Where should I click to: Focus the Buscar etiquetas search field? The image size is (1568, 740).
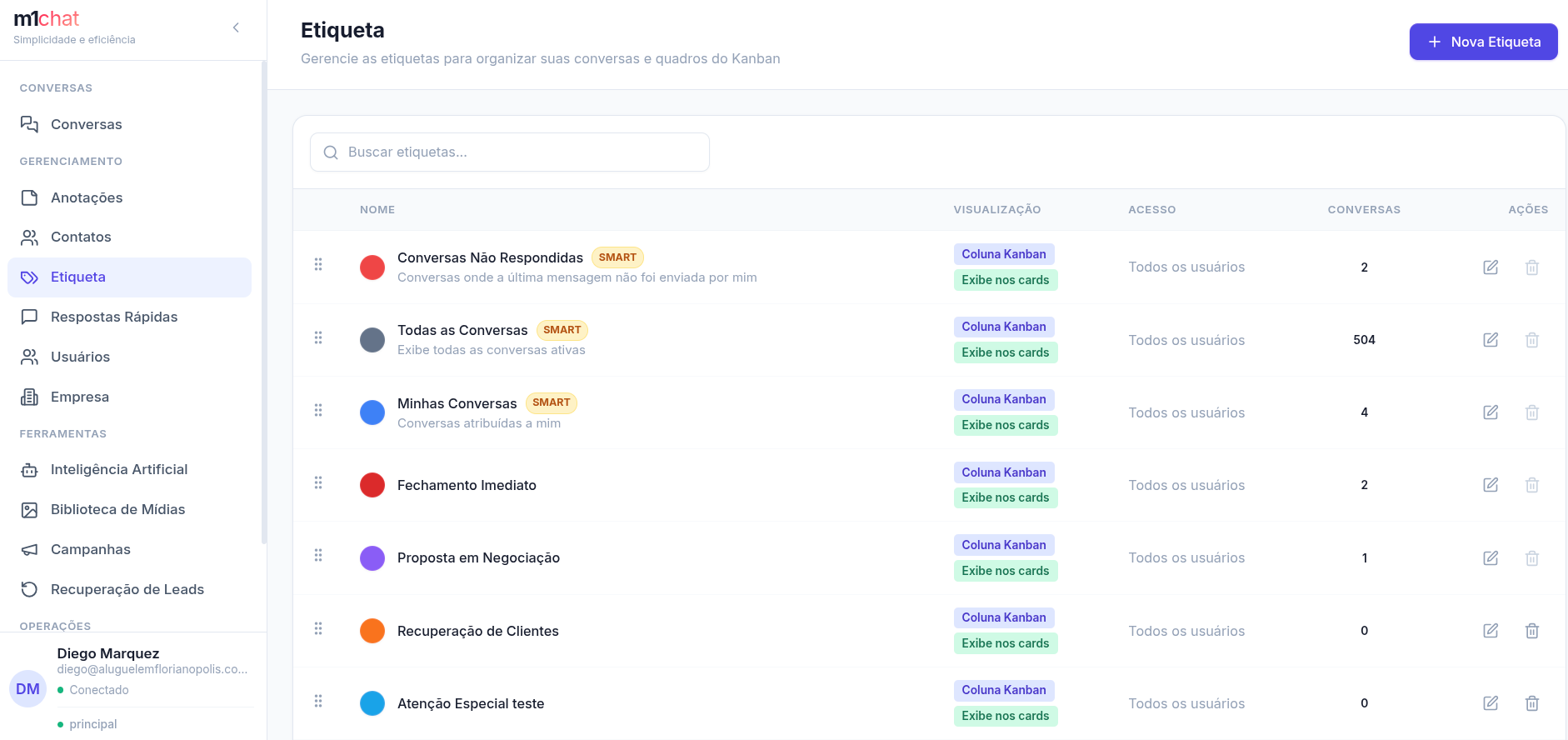(x=510, y=152)
